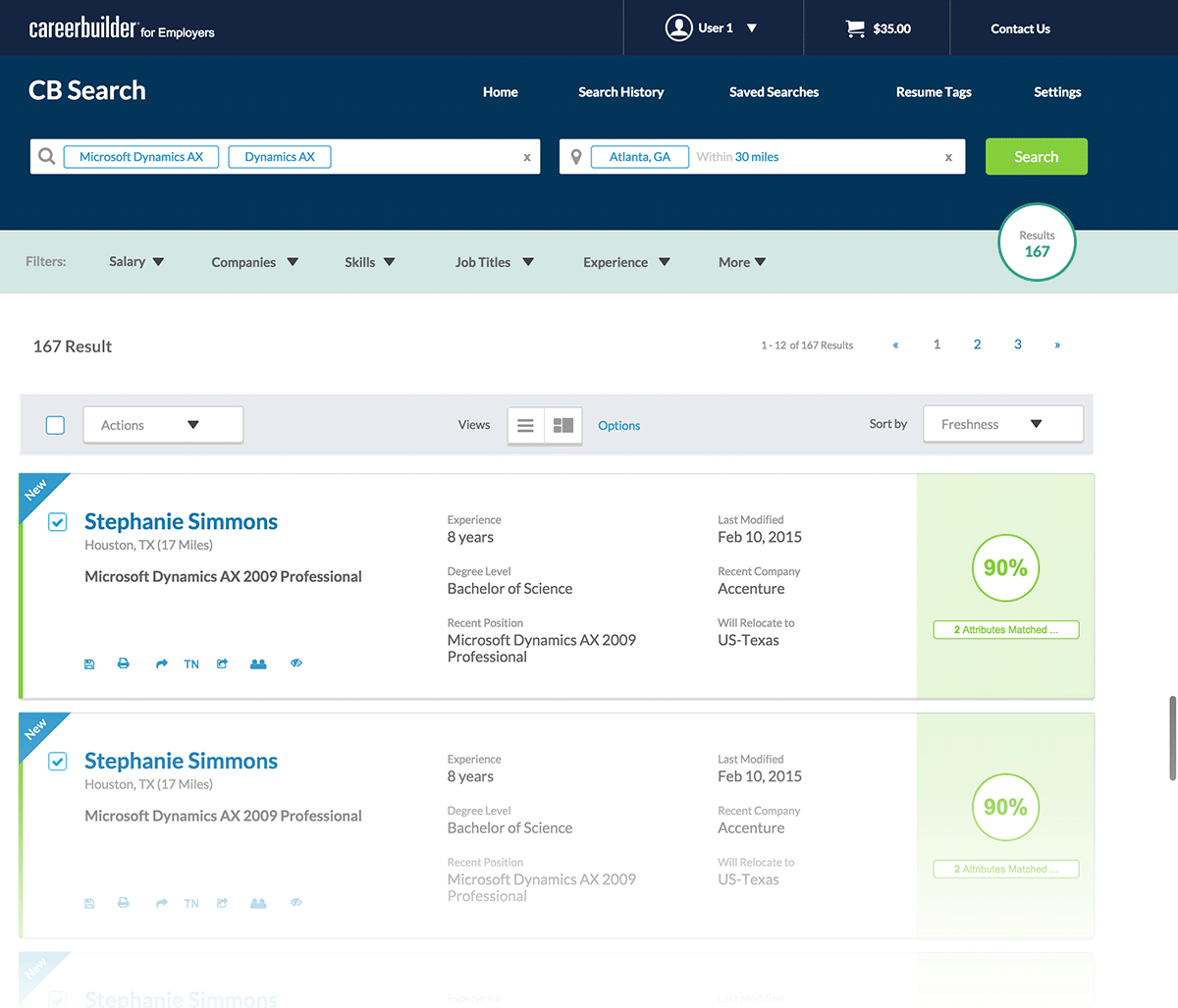This screenshot has height=1008, width=1178.
Task: Click the User 1 avatar icon
Action: pyautogui.click(x=678, y=27)
